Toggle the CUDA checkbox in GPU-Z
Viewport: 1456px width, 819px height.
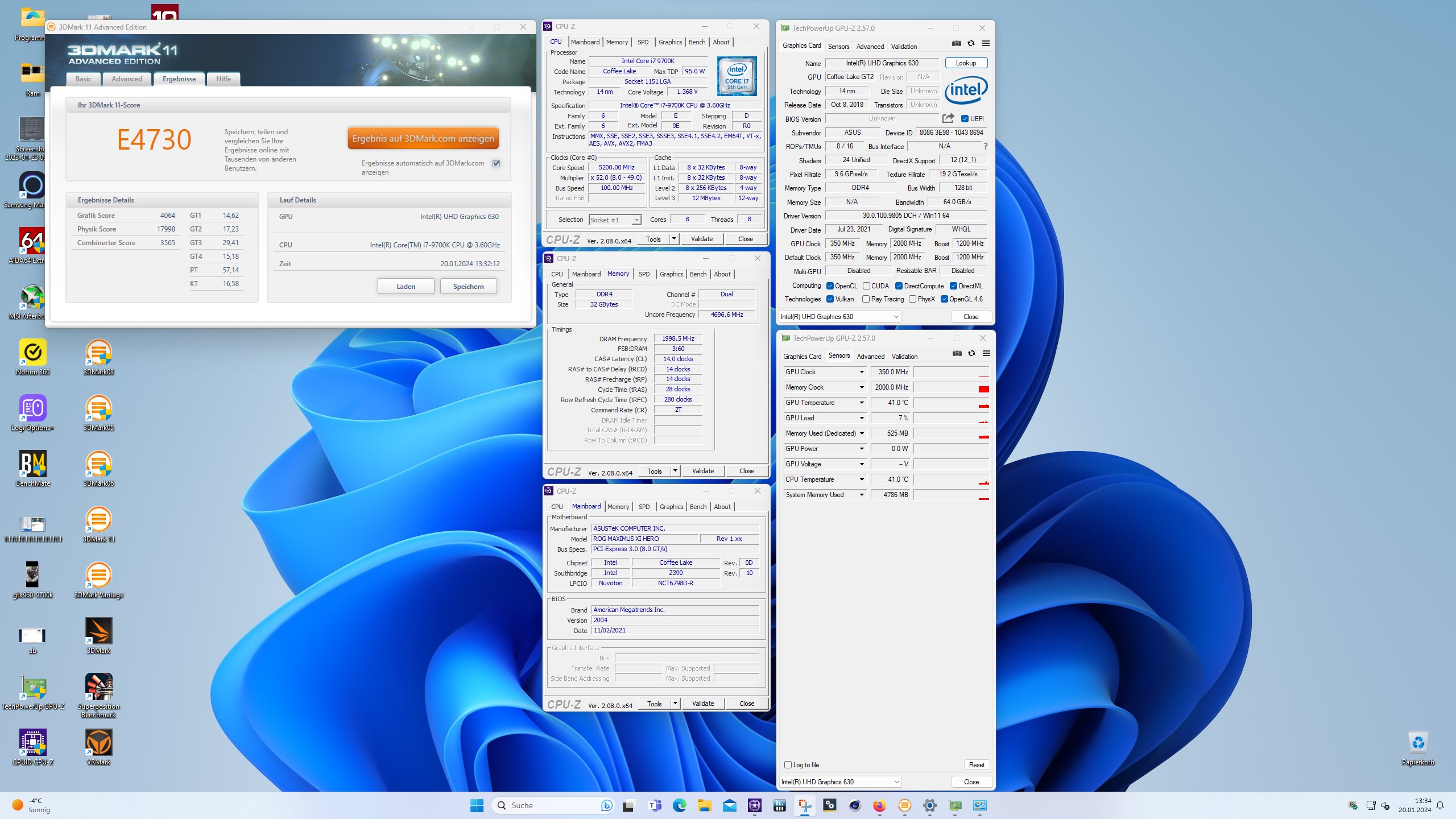(866, 286)
